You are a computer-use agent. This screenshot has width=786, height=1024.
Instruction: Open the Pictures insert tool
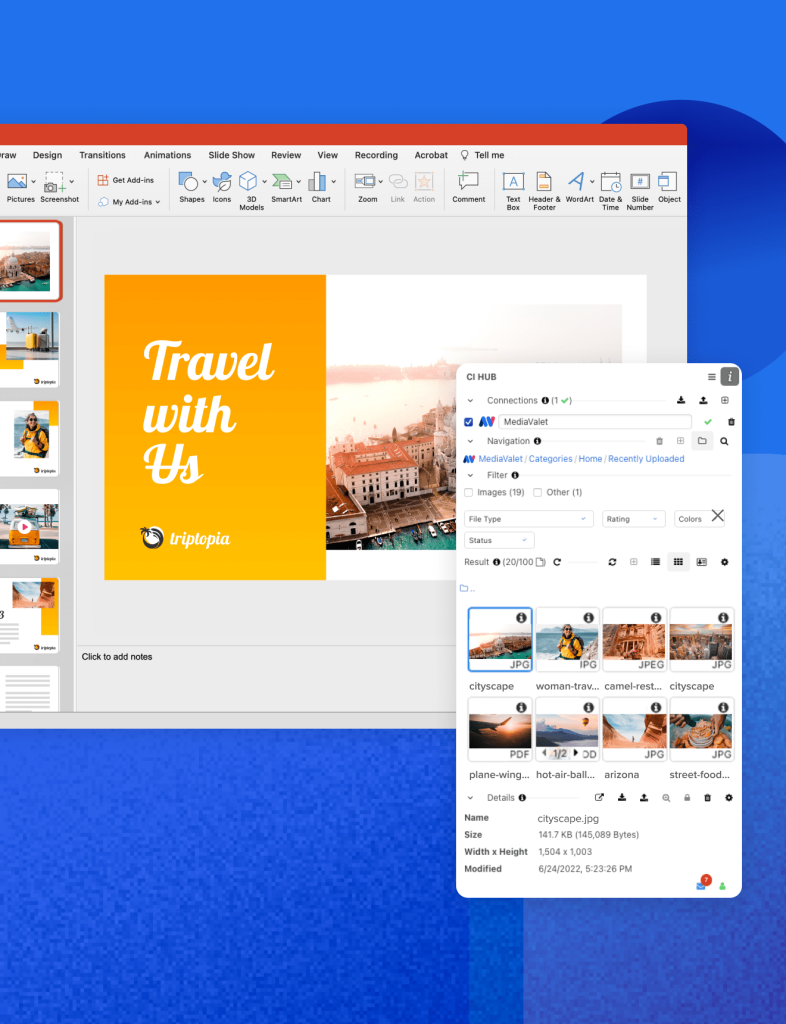[20, 187]
